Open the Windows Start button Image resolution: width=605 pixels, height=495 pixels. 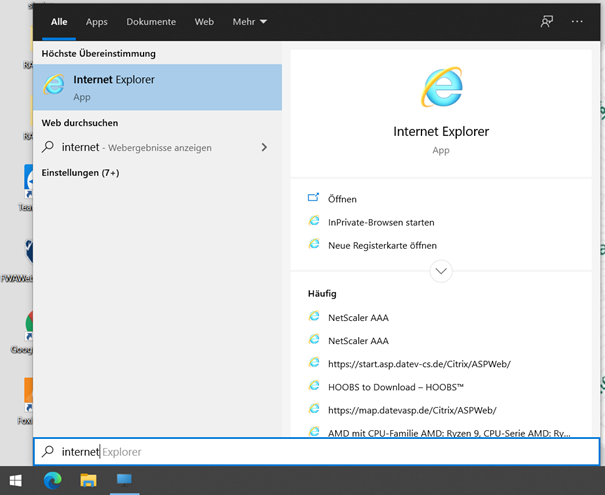pos(16,480)
